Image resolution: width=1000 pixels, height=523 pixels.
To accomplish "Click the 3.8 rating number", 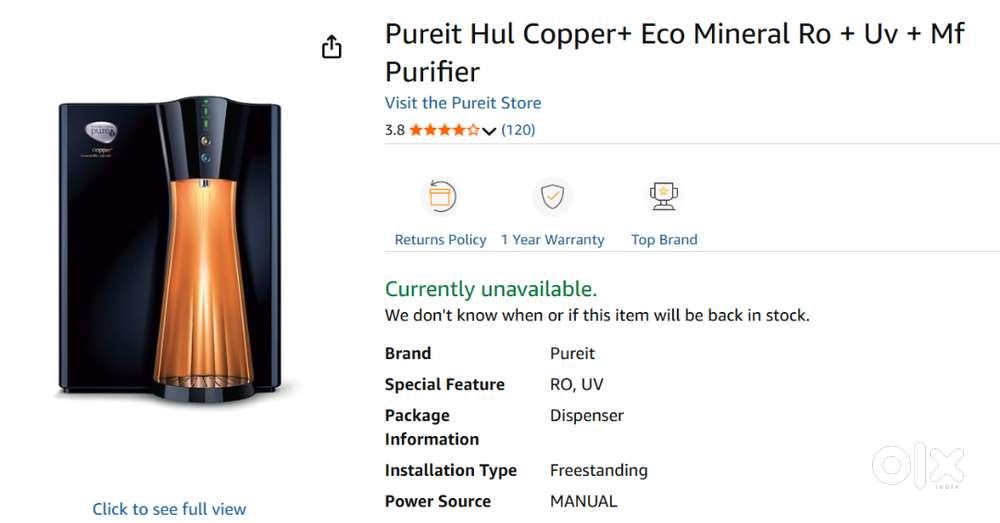I will [395, 130].
